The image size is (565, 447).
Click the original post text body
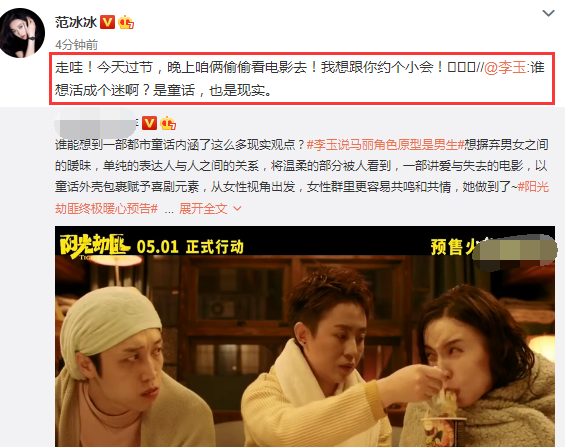302,176
